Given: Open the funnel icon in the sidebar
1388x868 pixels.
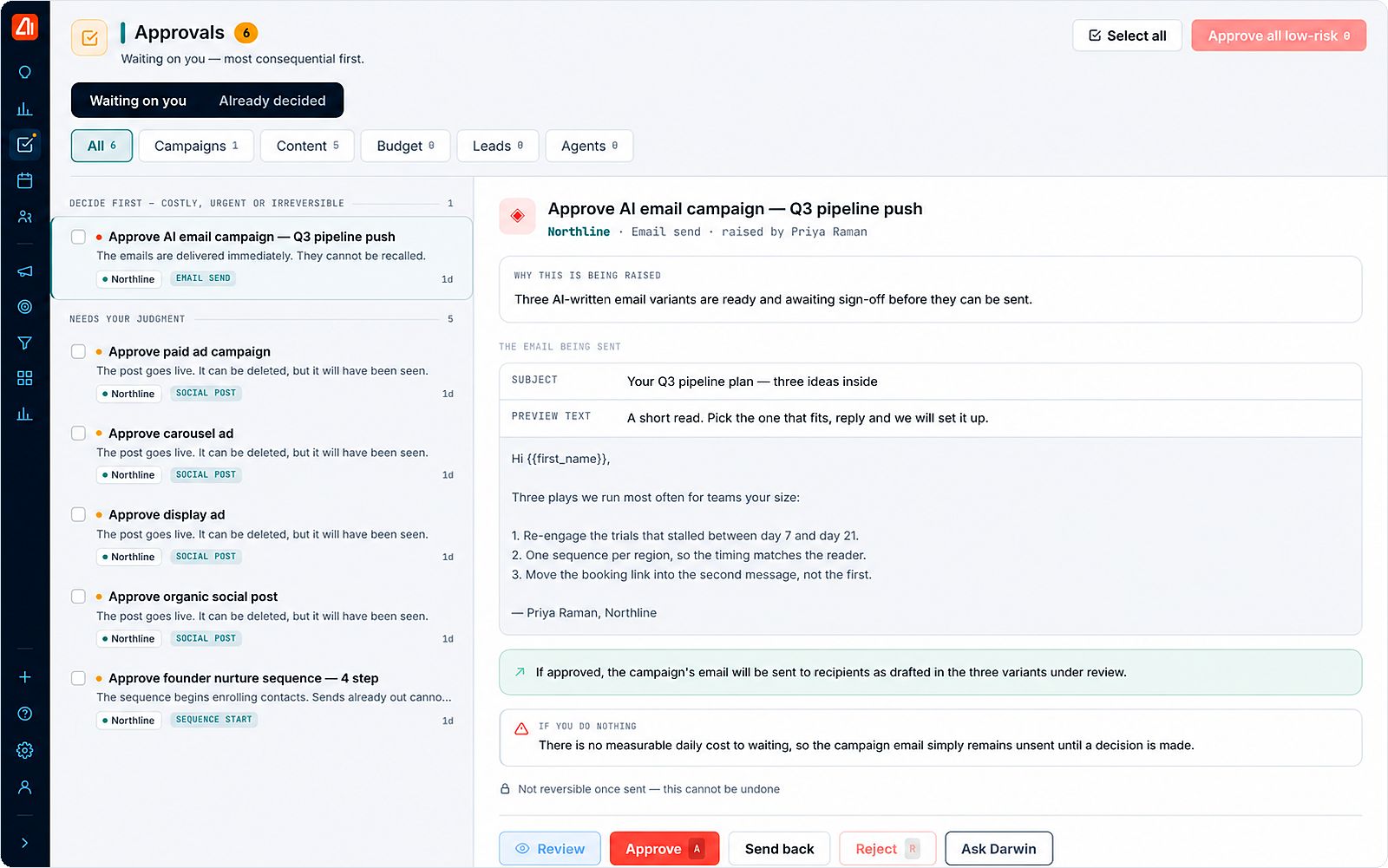Looking at the screenshot, I should click(25, 343).
